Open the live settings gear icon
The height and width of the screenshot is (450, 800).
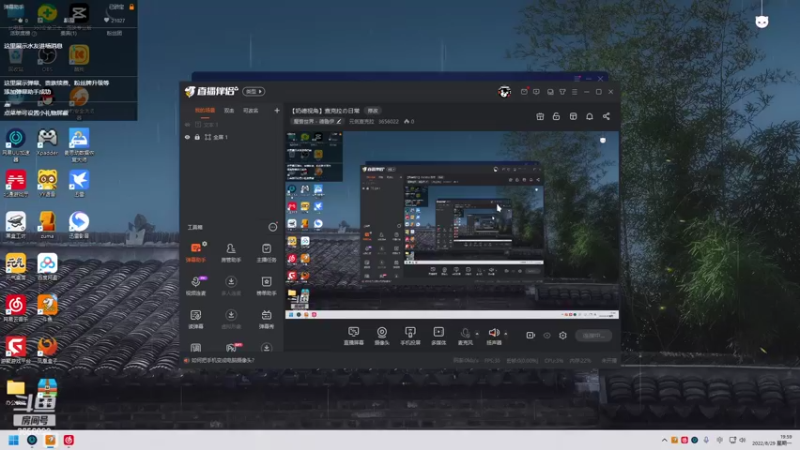[x=563, y=335]
